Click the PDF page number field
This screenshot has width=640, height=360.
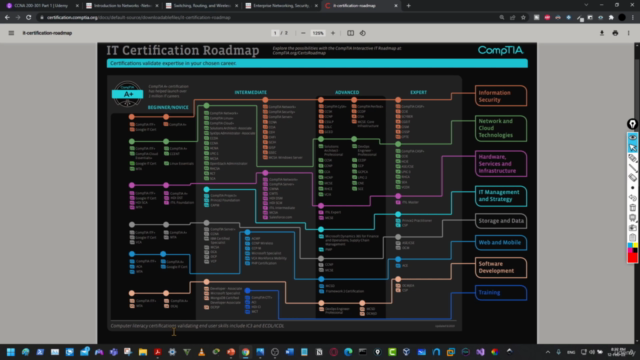(275, 33)
